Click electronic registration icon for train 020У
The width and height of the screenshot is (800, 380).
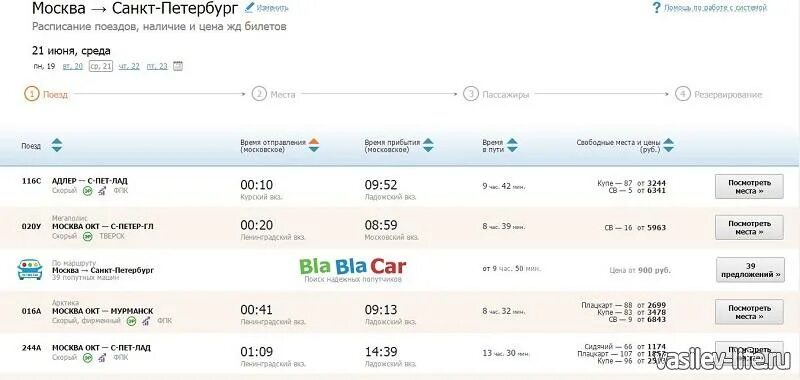[88, 236]
